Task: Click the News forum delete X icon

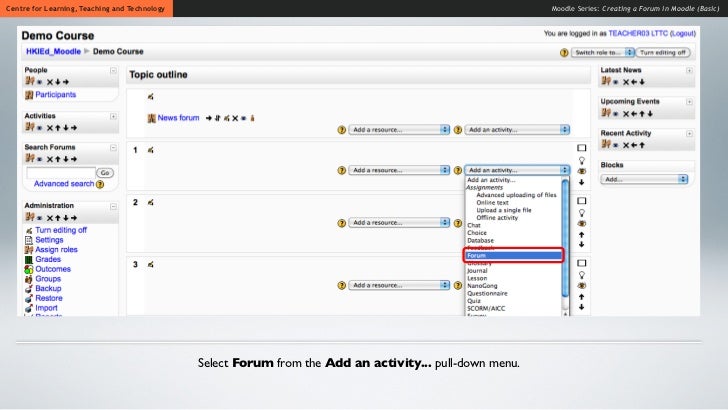Action: click(235, 118)
